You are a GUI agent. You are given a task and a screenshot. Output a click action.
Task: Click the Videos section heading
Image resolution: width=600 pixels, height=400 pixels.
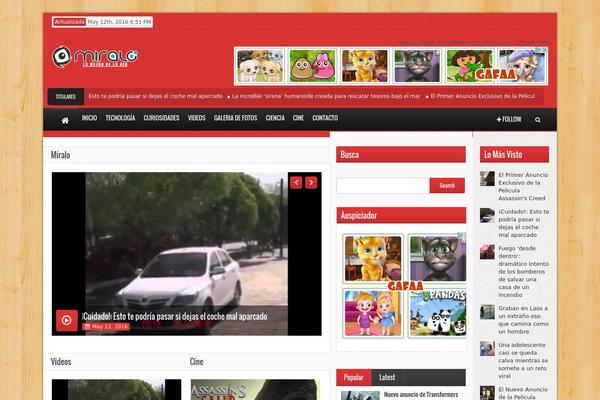[61, 362]
